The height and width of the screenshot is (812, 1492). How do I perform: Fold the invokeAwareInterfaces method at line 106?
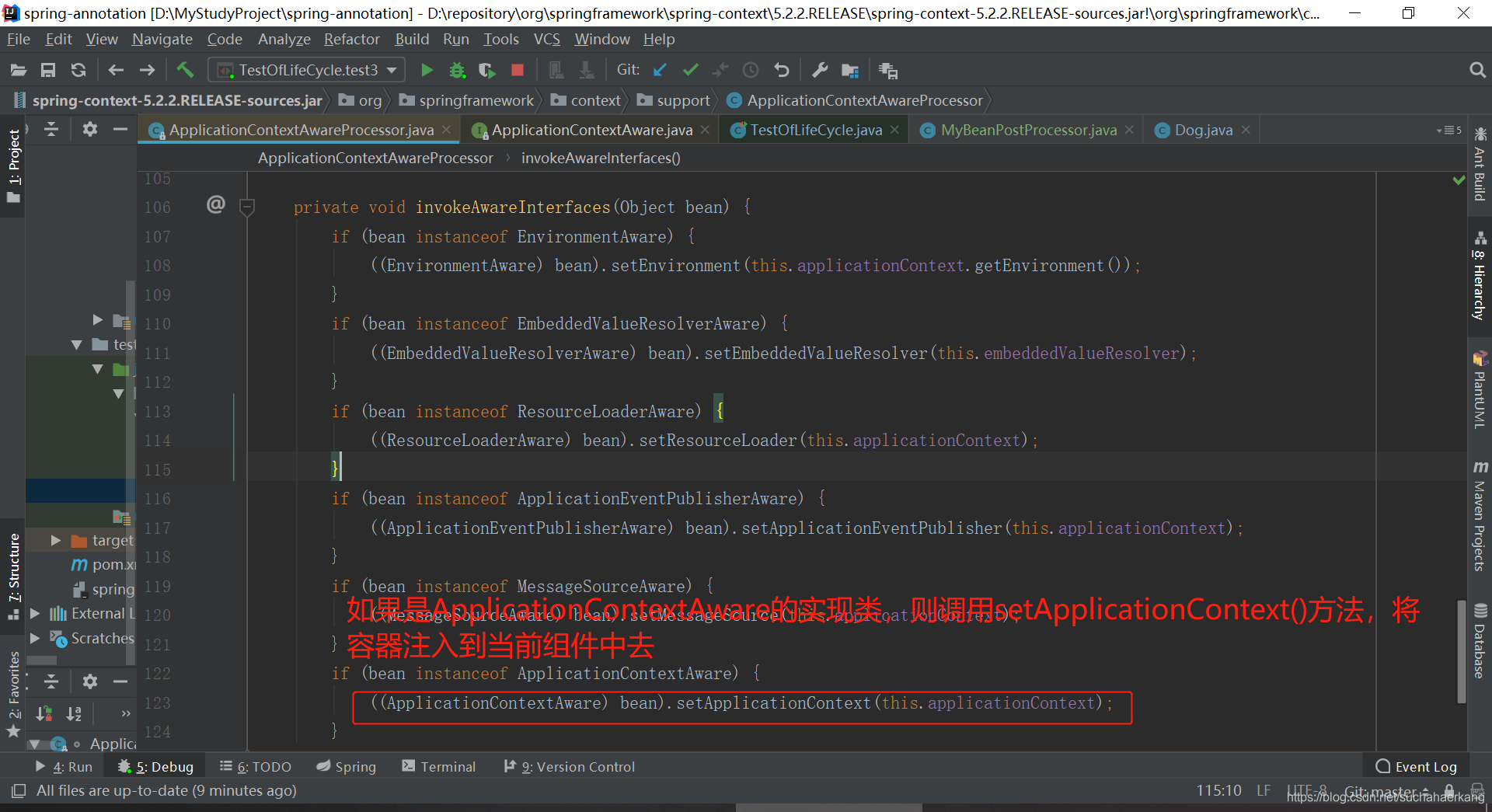(x=247, y=207)
